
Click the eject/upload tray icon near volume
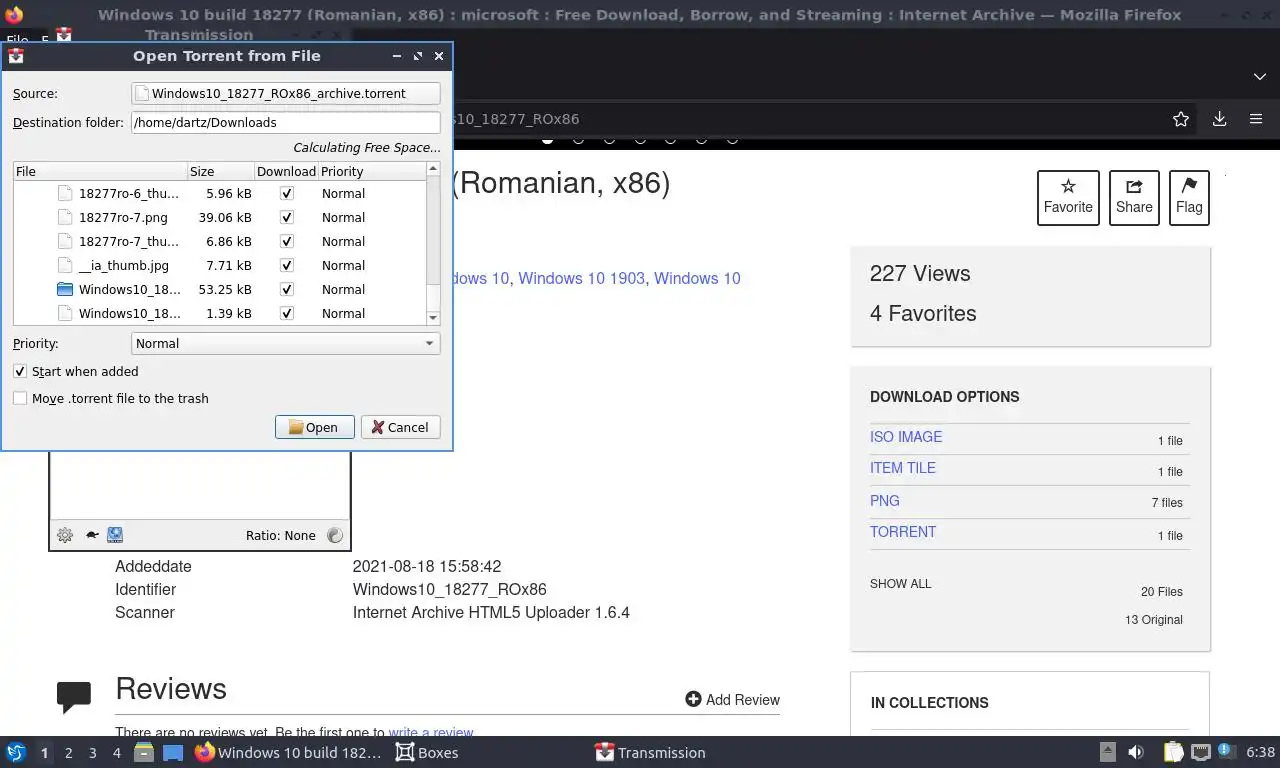pyautogui.click(x=1108, y=752)
